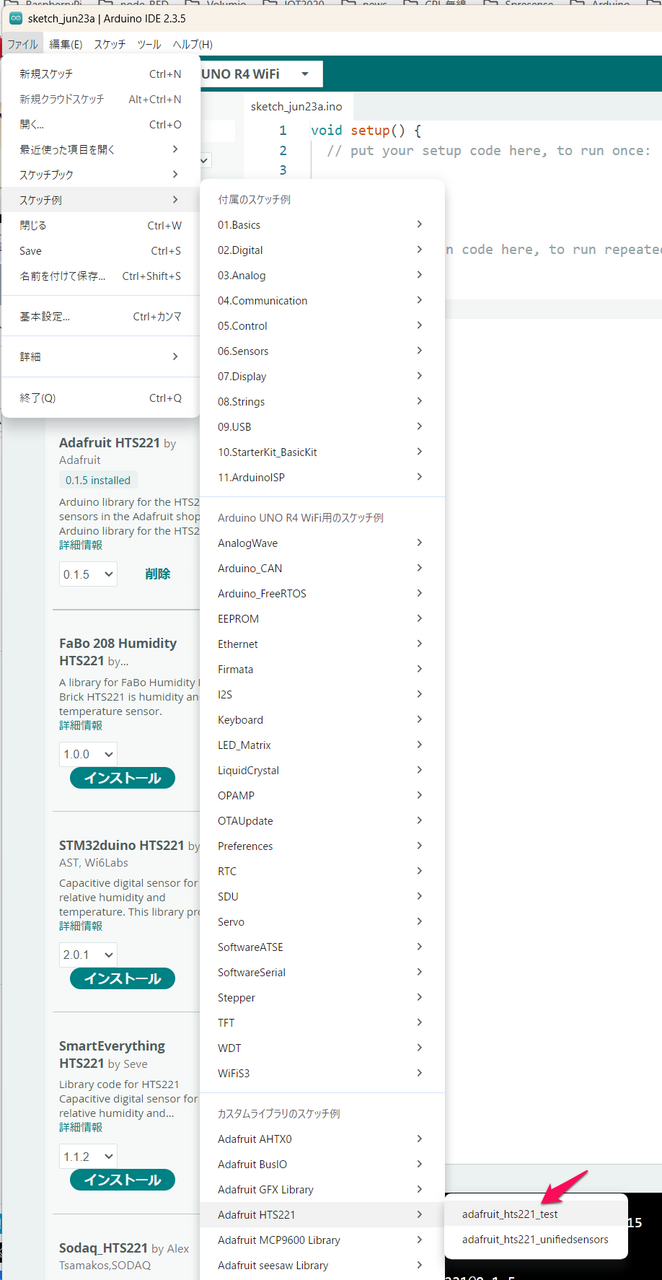Choose 終了(Q) to quit
Viewport: 662px width, 1280px height.
pos(100,398)
